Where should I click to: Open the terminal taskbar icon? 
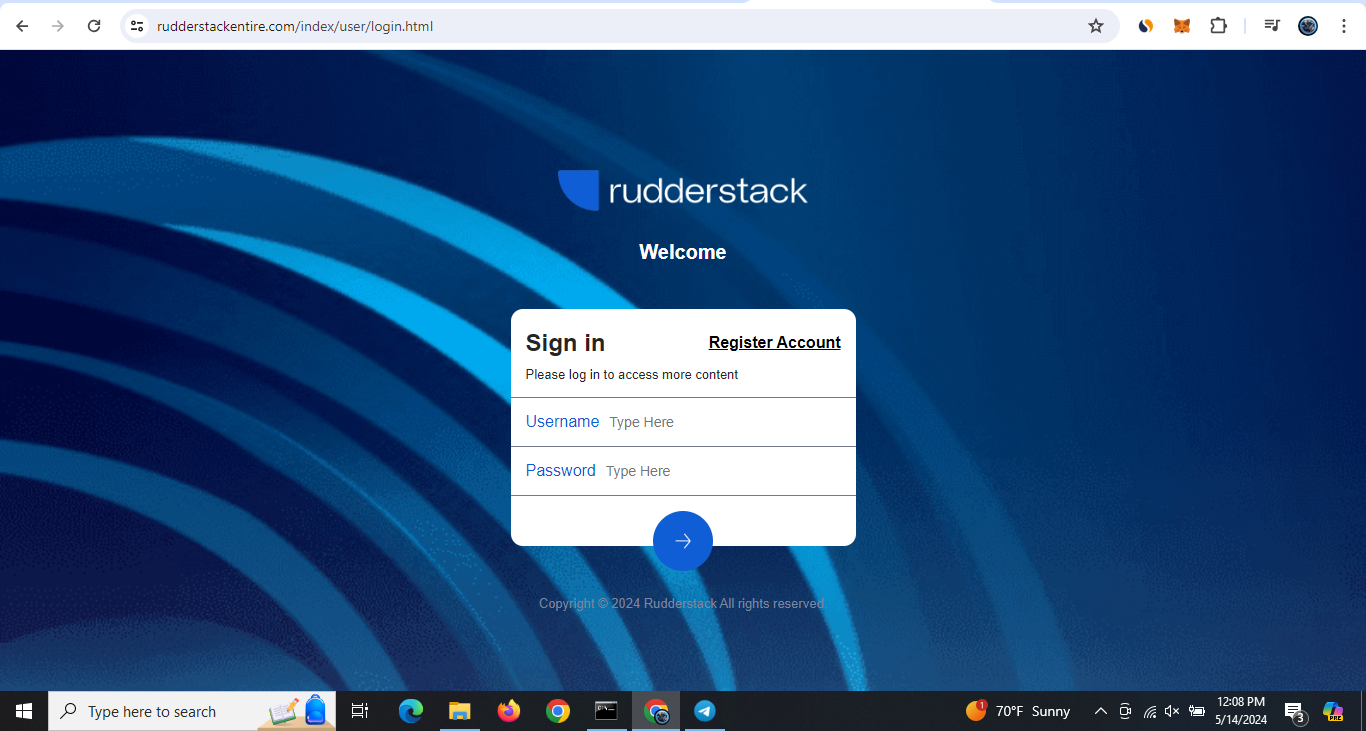[x=606, y=711]
